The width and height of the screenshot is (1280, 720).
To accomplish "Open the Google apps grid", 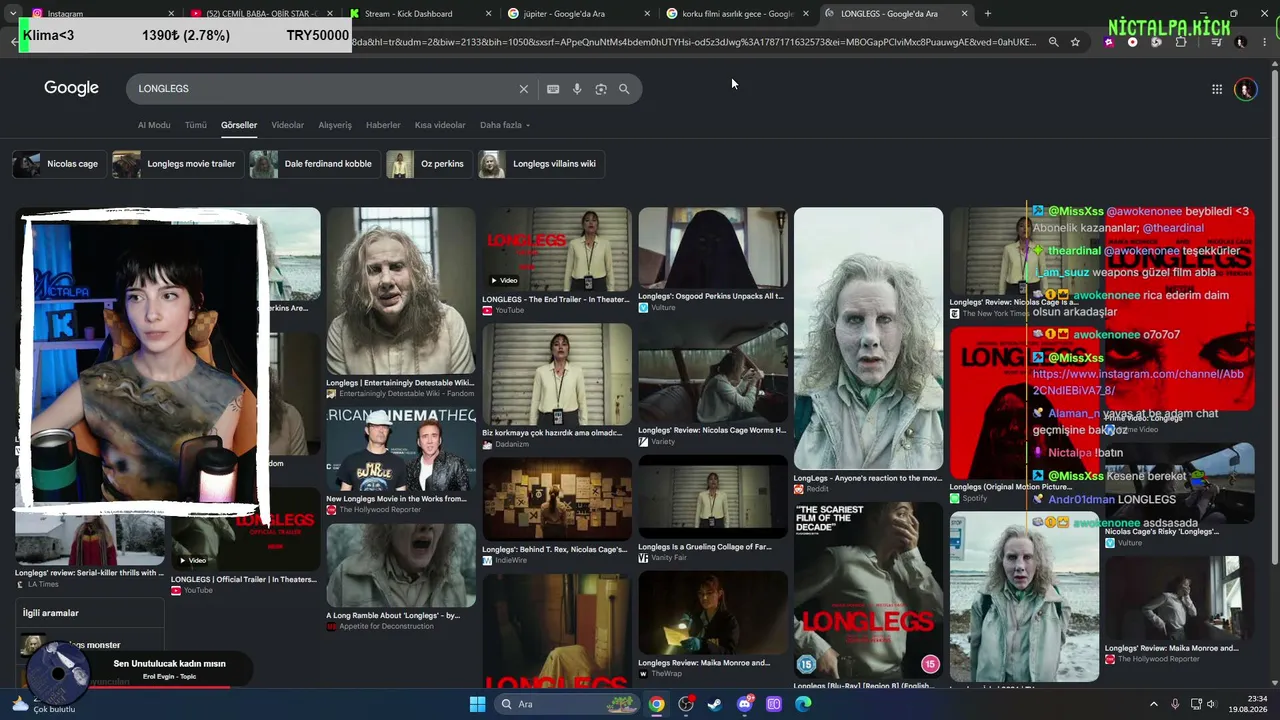I will pos(1217,89).
